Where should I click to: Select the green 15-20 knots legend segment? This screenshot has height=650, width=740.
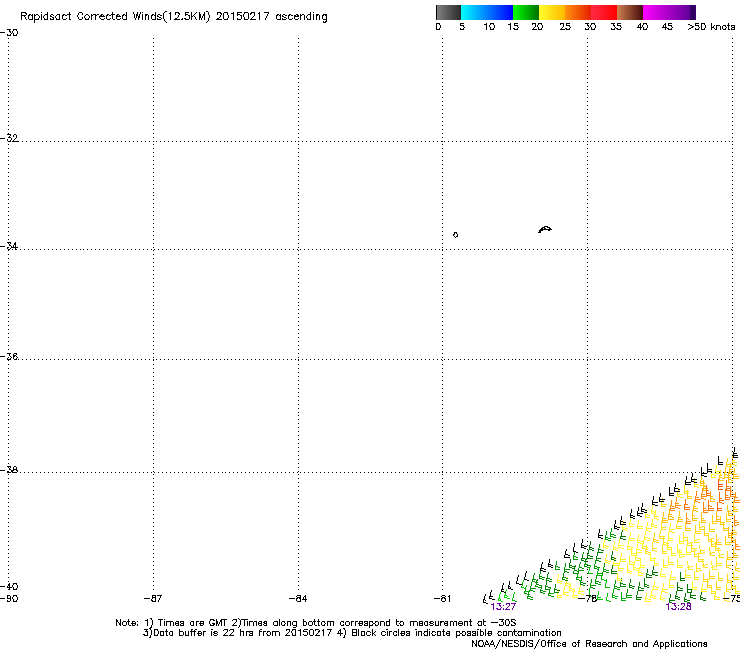(526, 12)
